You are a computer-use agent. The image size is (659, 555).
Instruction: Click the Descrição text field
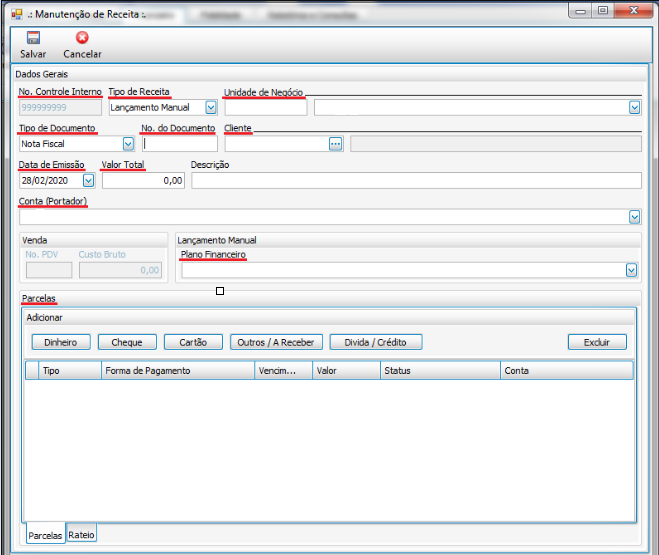(416, 181)
